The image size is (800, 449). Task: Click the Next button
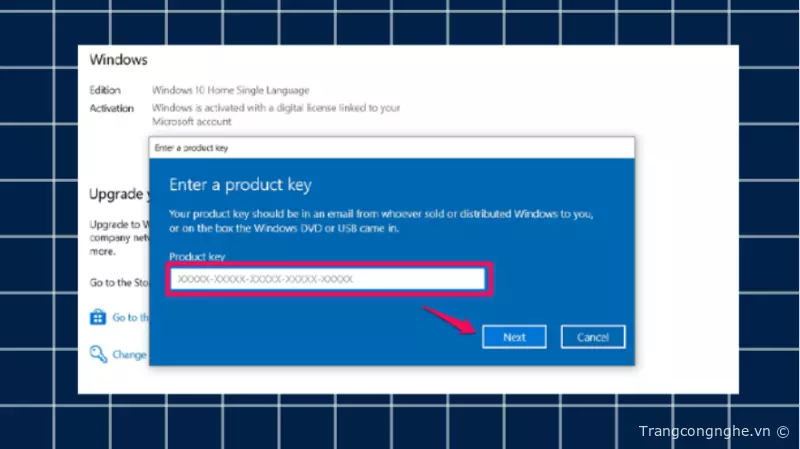514,337
